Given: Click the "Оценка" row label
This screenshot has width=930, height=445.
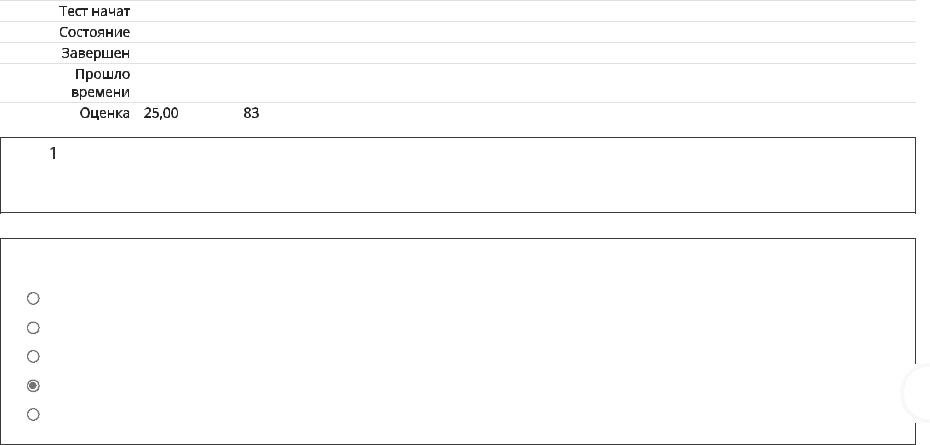Looking at the screenshot, I should point(105,113).
